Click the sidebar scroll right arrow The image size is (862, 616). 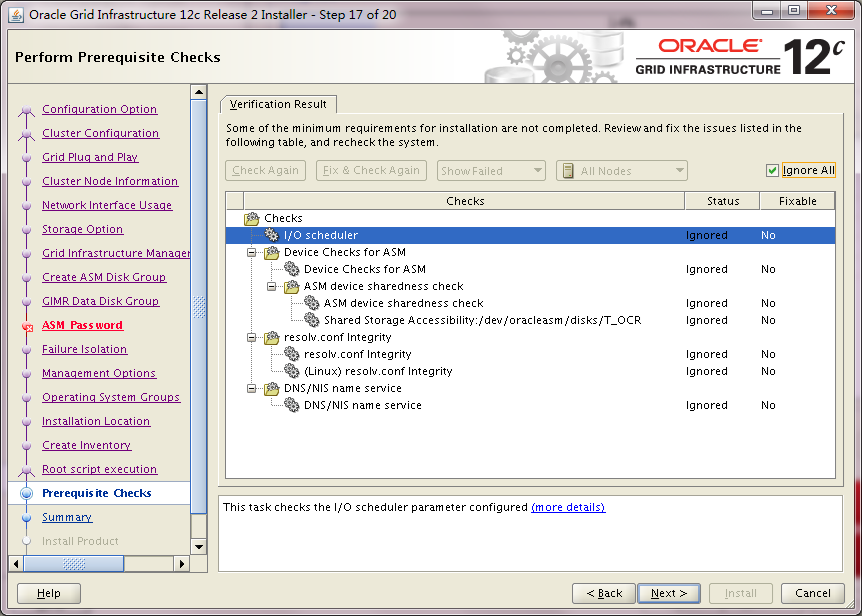point(182,564)
